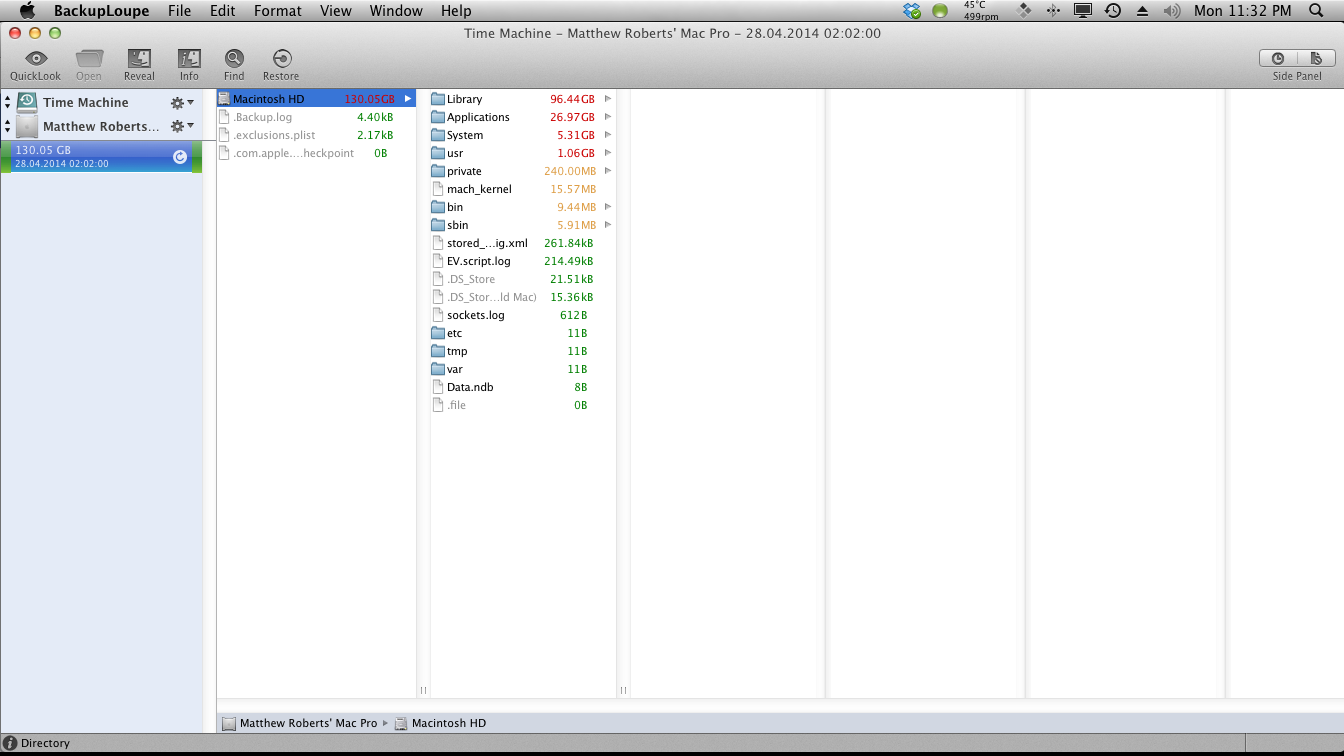Select the EV.script.log file
This screenshot has width=1344, height=756.
[x=523, y=261]
